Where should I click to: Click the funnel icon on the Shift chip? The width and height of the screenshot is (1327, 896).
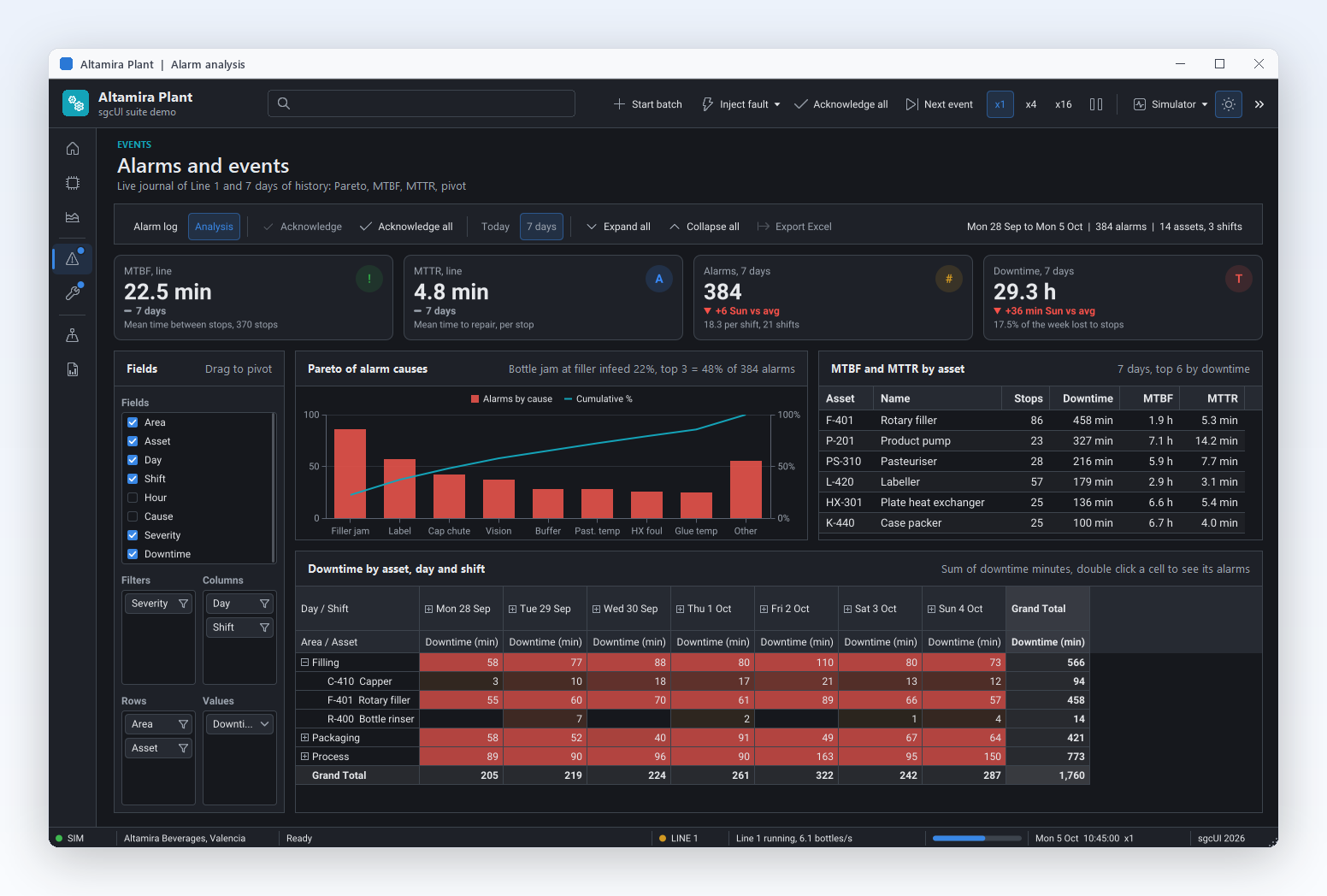[x=264, y=628]
